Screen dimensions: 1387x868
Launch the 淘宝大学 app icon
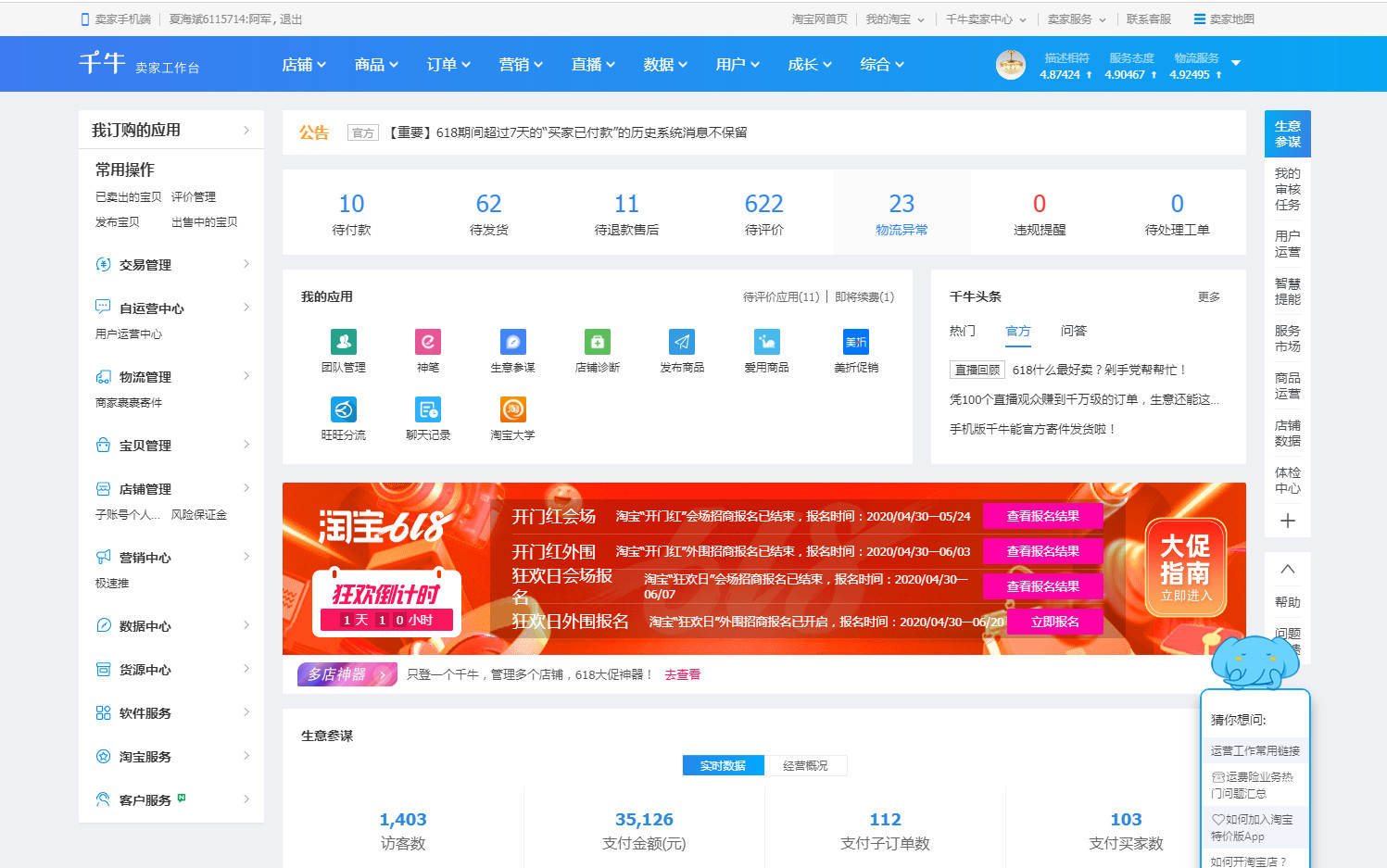tap(513, 409)
